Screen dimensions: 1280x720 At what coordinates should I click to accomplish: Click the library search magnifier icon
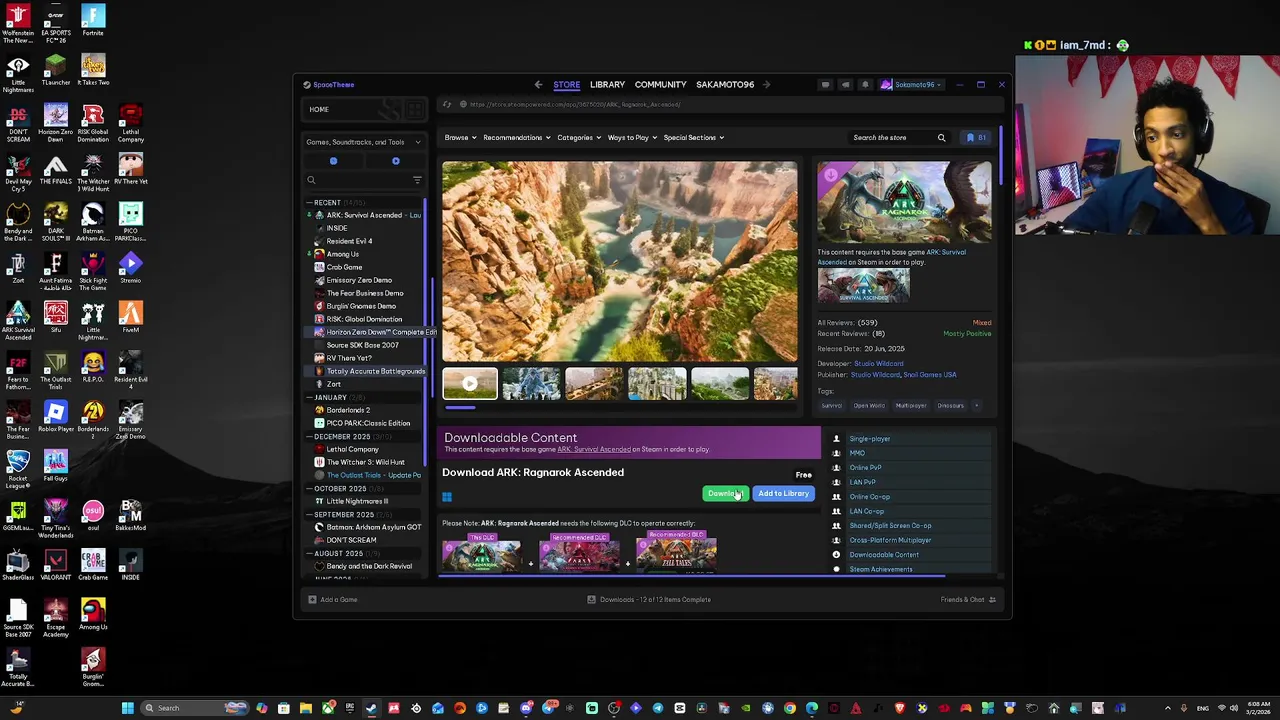point(311,180)
